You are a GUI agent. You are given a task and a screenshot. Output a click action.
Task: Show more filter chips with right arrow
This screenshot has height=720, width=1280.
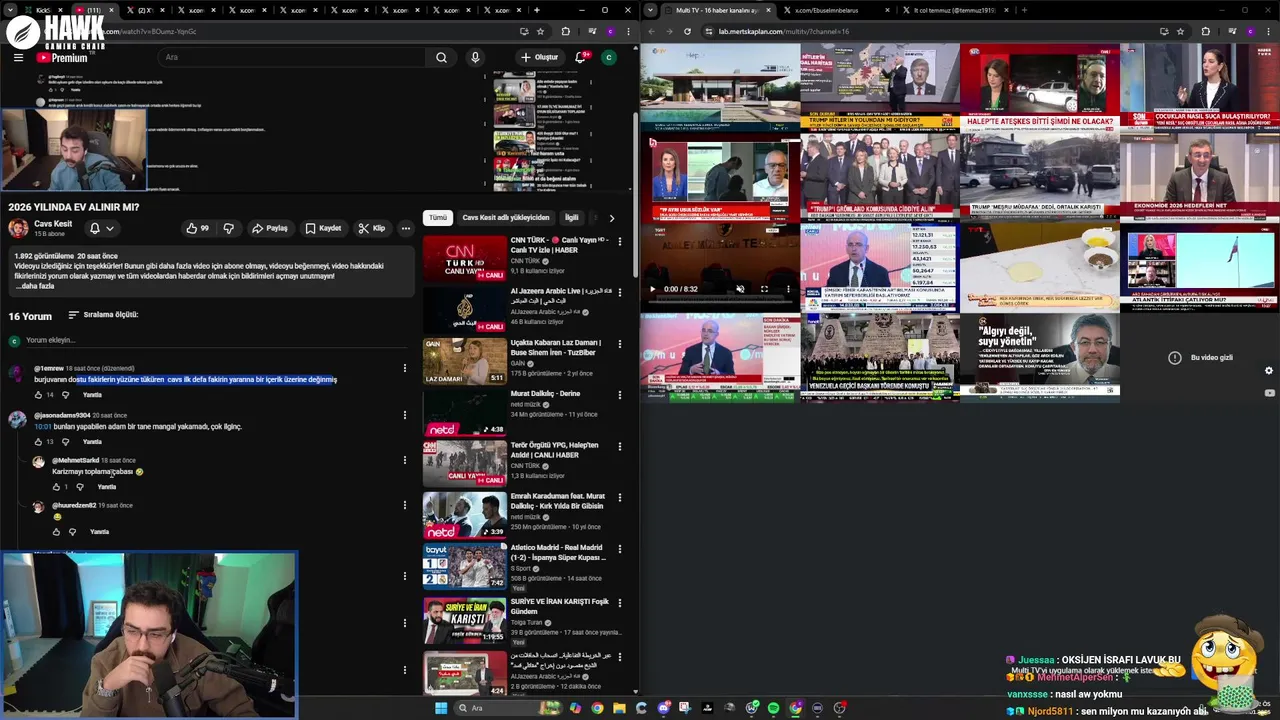click(612, 217)
